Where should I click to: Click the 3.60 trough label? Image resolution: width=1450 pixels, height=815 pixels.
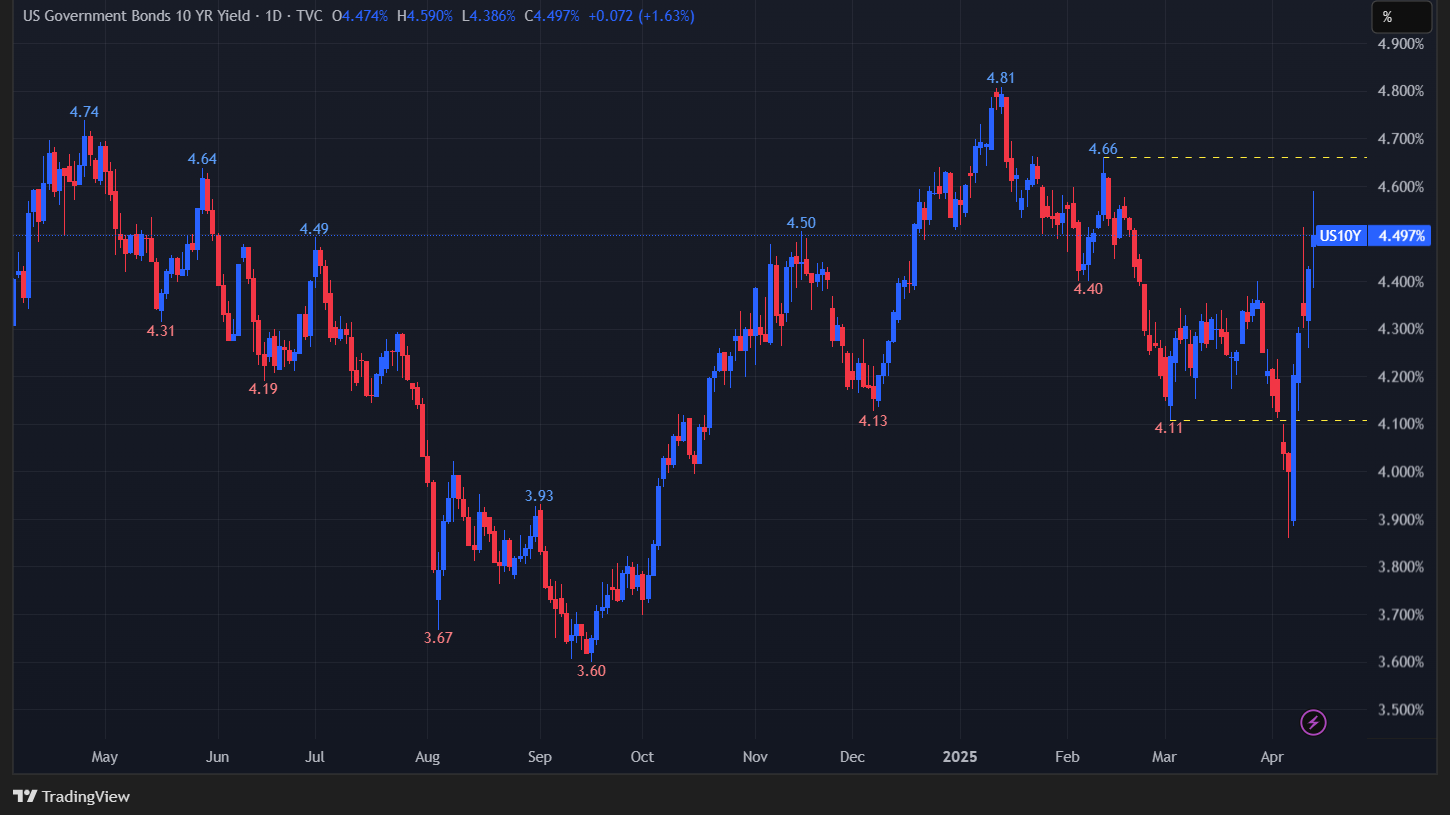click(x=591, y=671)
